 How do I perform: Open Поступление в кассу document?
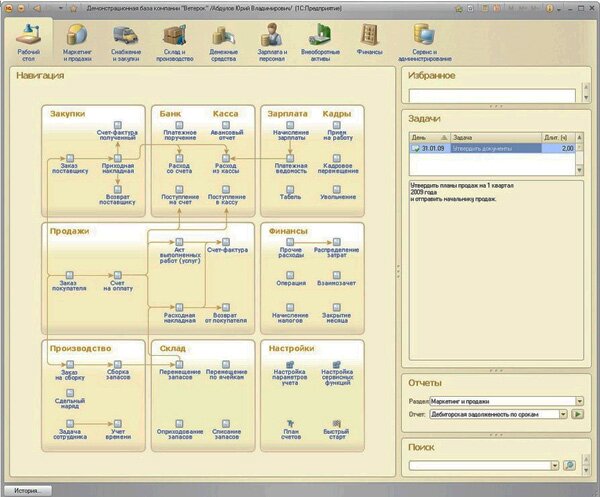(226, 196)
